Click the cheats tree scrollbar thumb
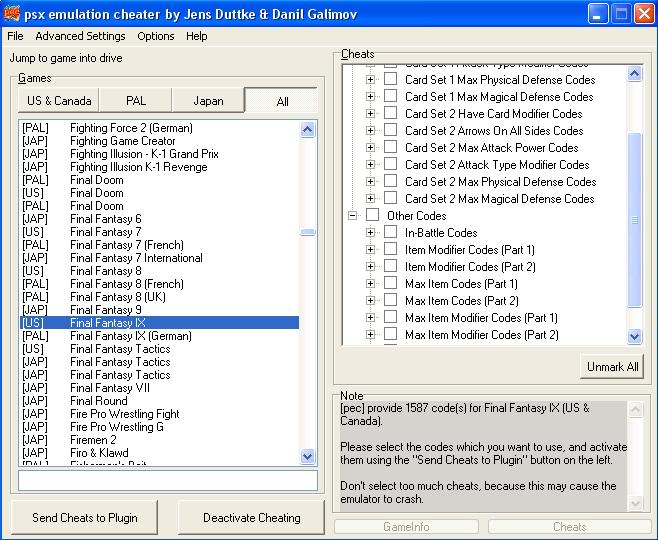658x540 pixels. (634, 220)
